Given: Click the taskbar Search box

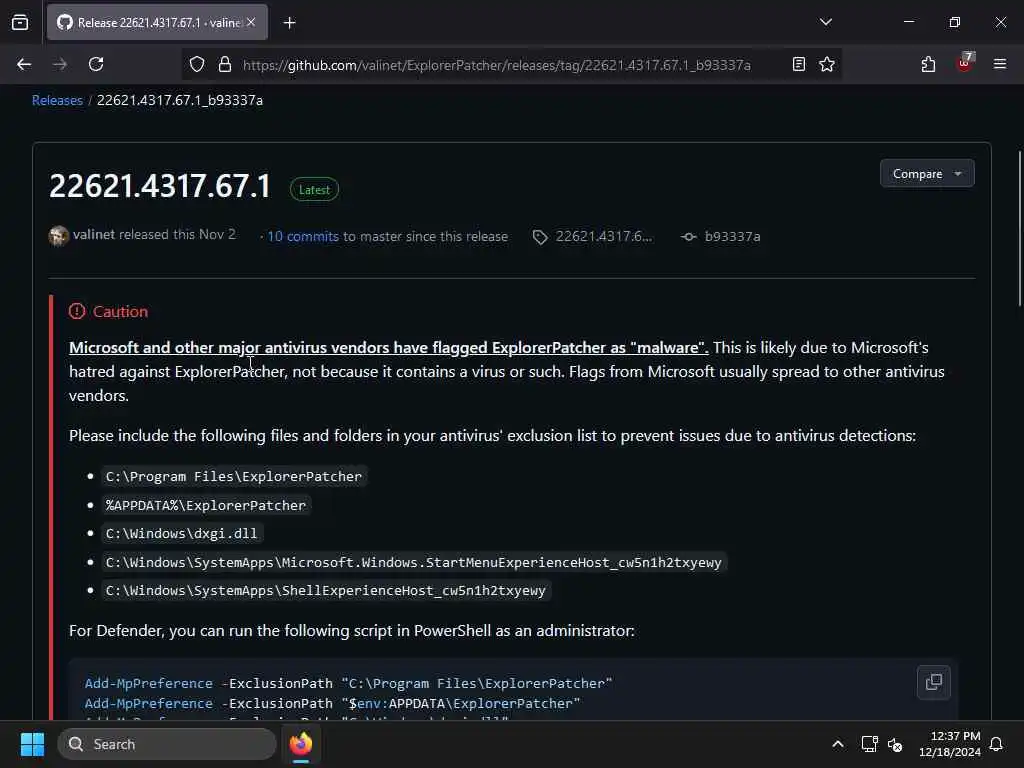Looking at the screenshot, I should pos(167,744).
